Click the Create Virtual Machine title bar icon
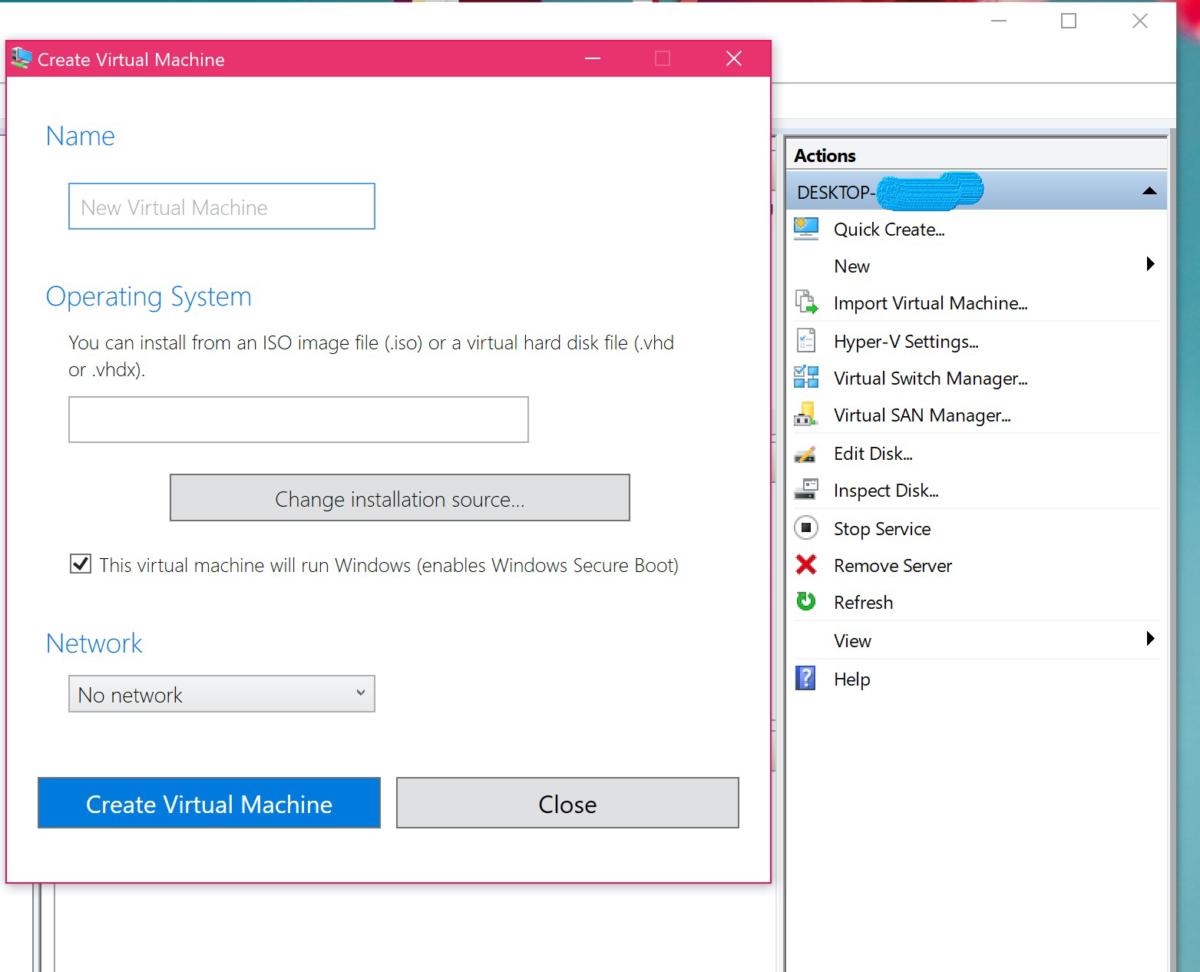1200x972 pixels. tap(20, 59)
